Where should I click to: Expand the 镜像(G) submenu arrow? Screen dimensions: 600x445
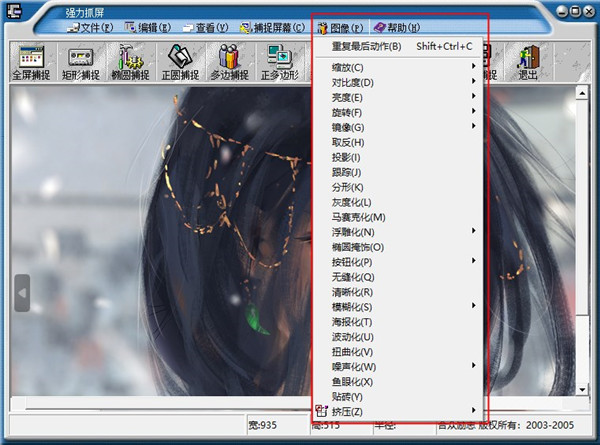pyautogui.click(x=473, y=126)
